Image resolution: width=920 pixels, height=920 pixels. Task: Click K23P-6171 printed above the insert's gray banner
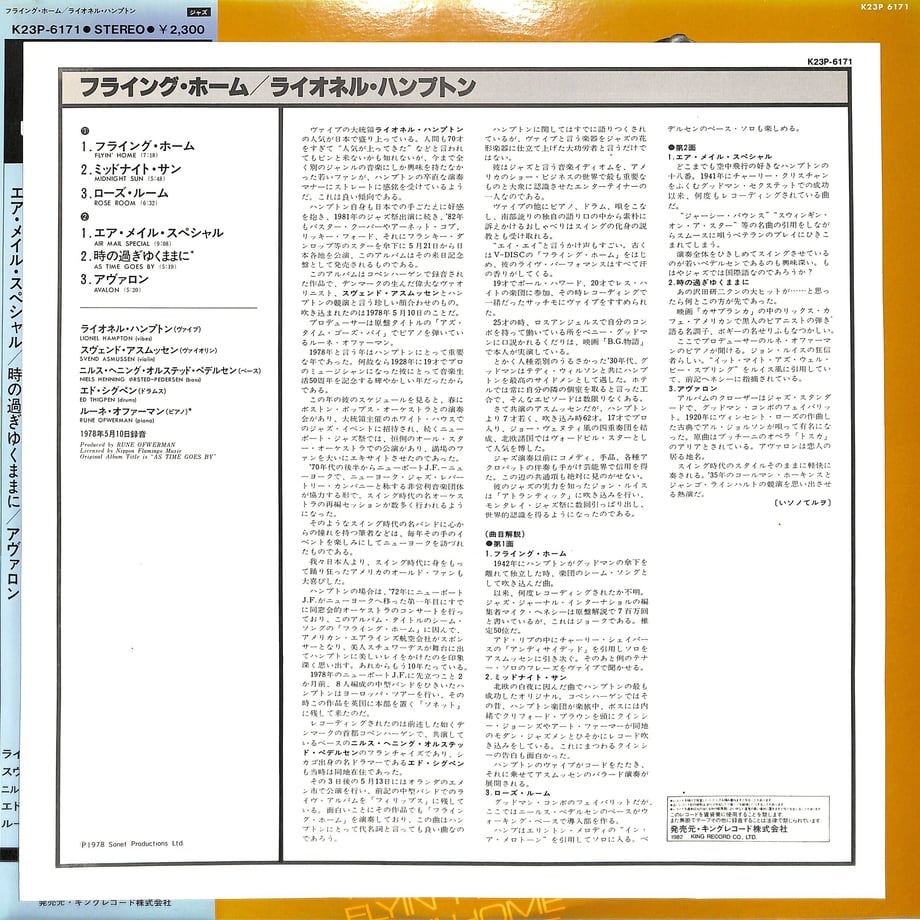(830, 62)
